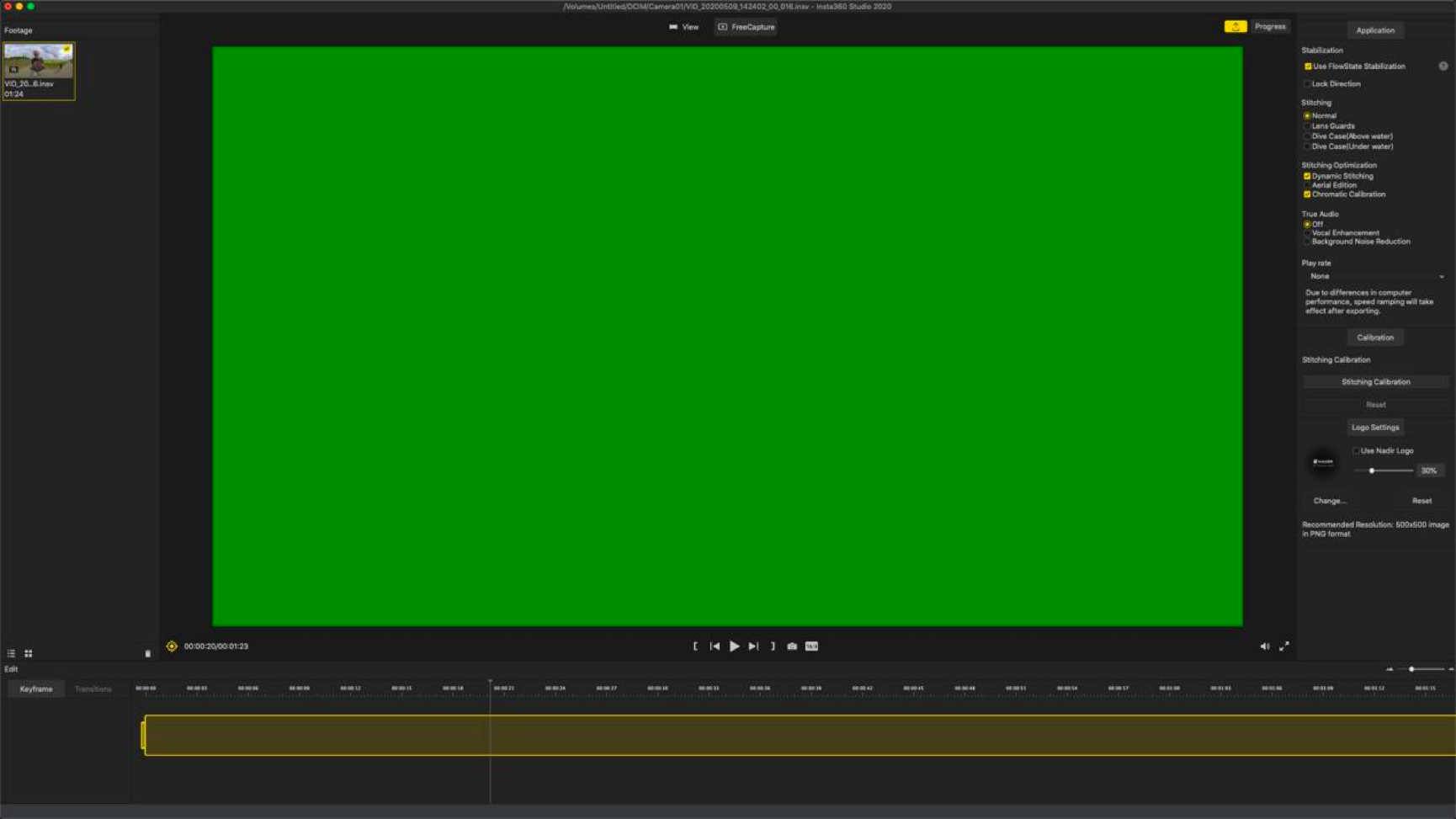Click Change... to replace nadir logo
The image size is (1456, 819).
pyautogui.click(x=1330, y=501)
